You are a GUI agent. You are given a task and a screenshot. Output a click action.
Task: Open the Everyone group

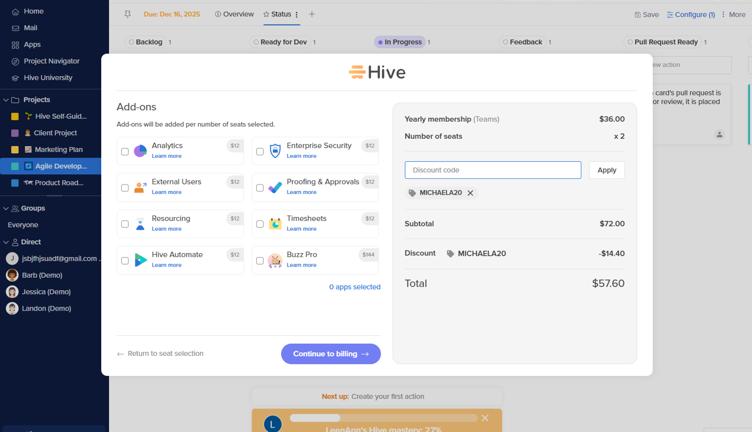tap(23, 225)
